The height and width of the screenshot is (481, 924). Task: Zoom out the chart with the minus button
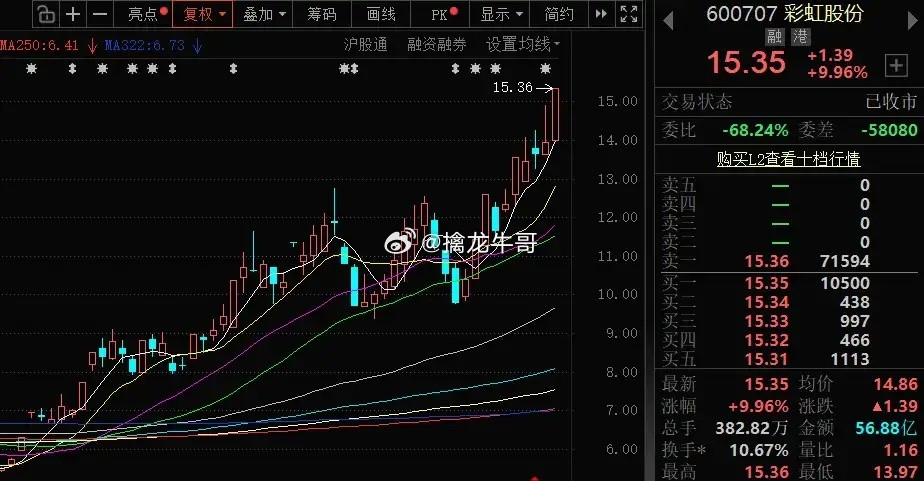pyautogui.click(x=100, y=14)
